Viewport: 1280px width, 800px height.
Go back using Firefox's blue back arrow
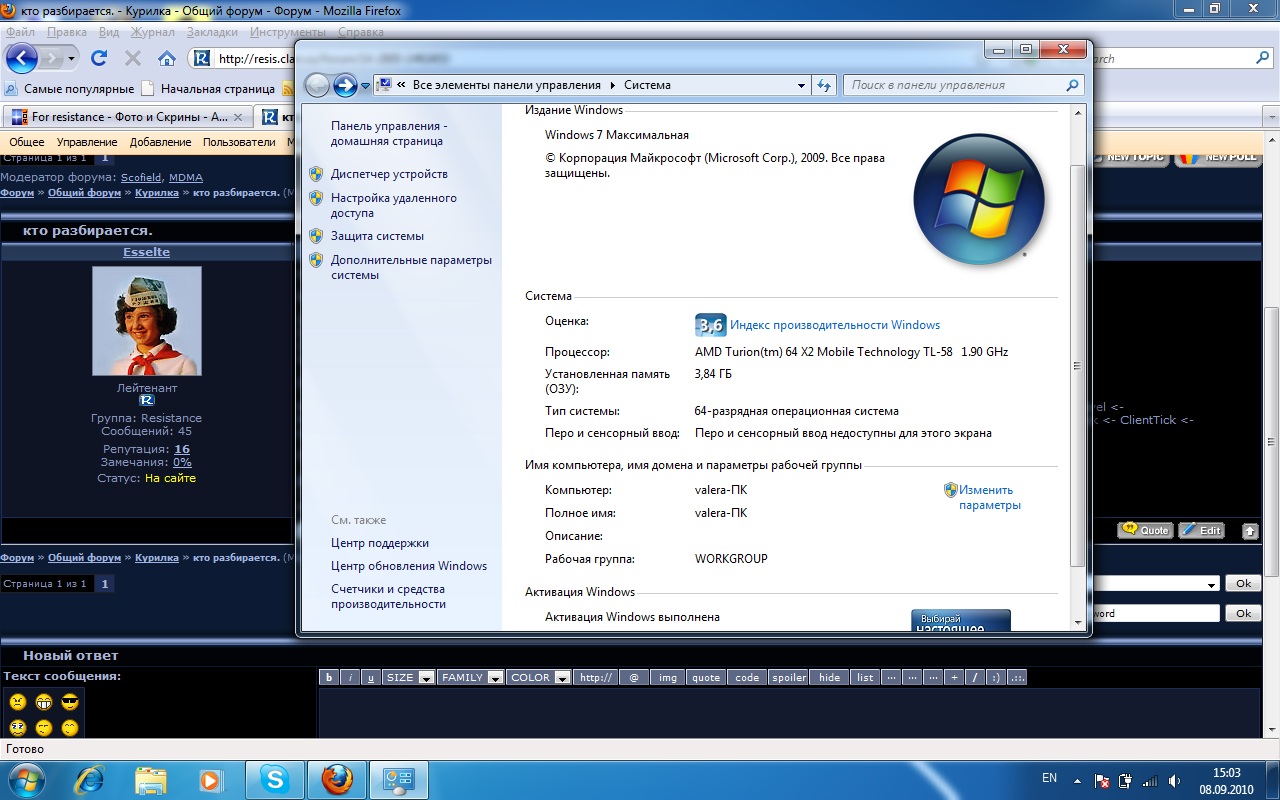(21, 58)
